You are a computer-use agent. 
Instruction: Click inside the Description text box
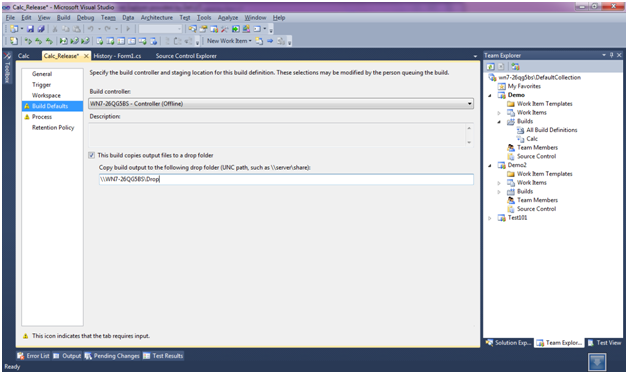[277, 135]
